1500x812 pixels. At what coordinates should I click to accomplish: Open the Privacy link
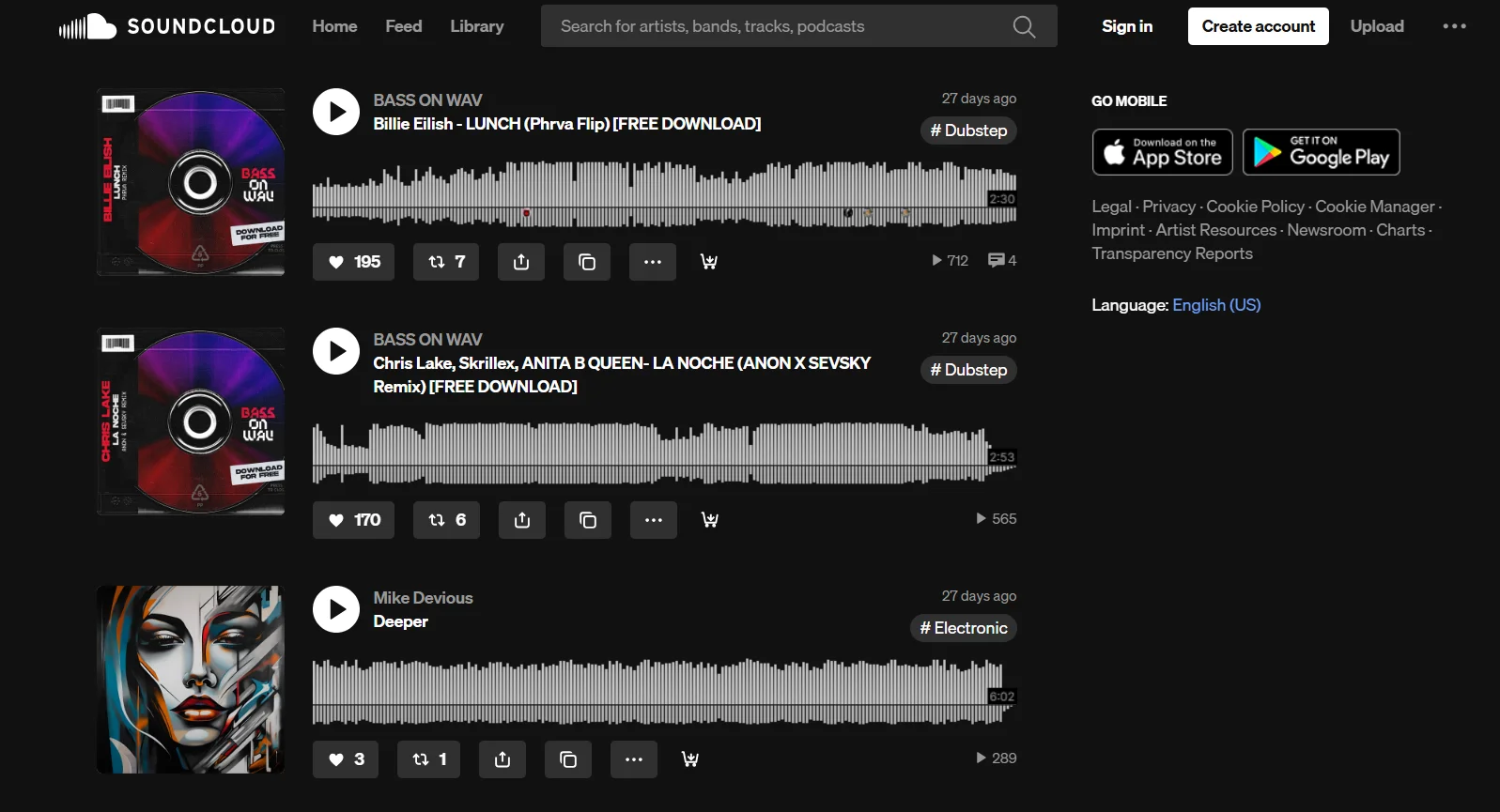click(1168, 207)
